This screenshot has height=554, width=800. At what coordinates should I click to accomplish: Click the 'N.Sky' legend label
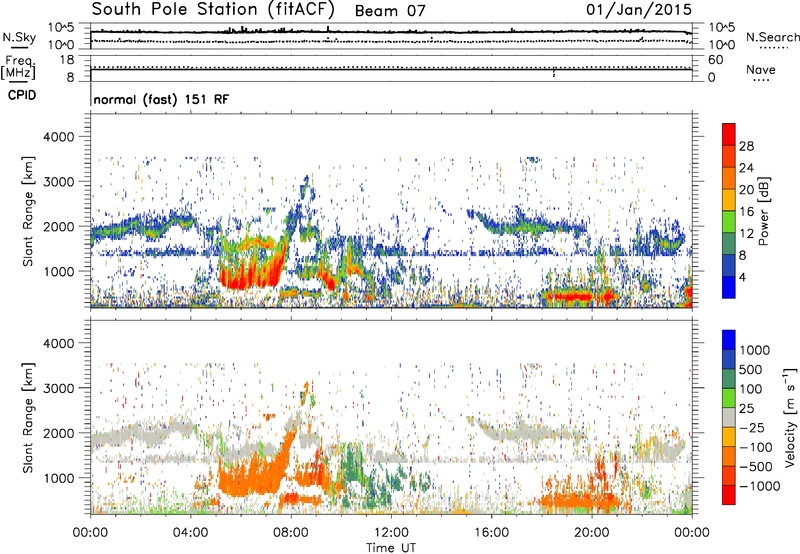click(19, 38)
